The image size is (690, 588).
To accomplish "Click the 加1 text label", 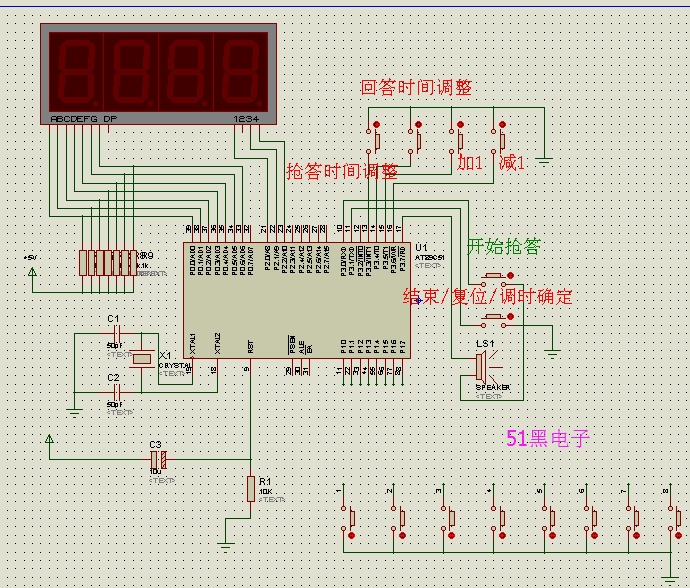I will [470, 163].
